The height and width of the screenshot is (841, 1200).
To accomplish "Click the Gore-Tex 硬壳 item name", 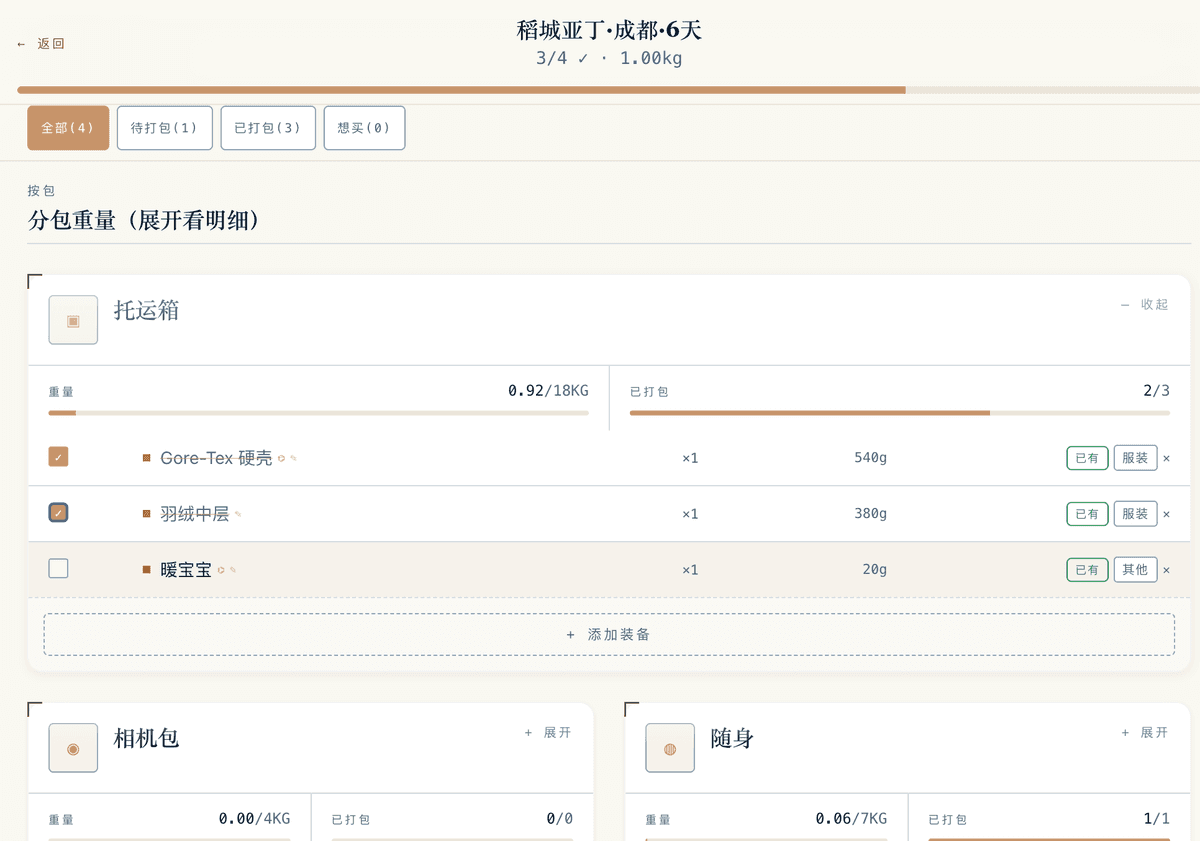I will (x=216, y=458).
